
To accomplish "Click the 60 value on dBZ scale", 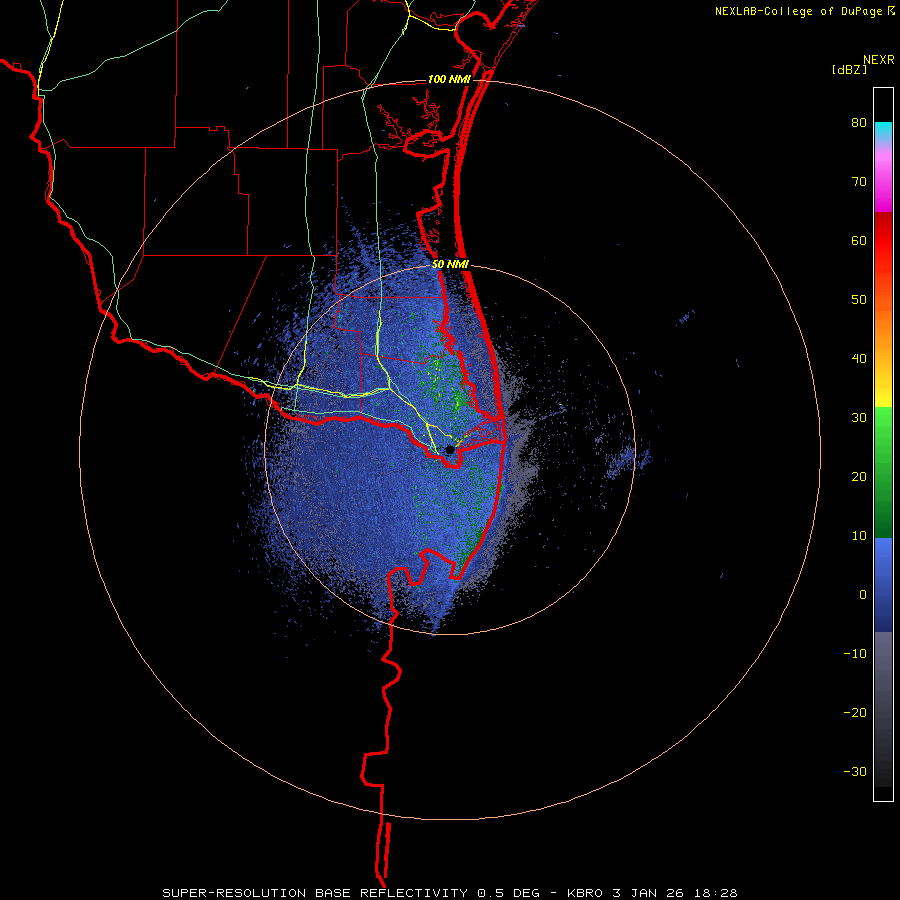I will click(859, 240).
